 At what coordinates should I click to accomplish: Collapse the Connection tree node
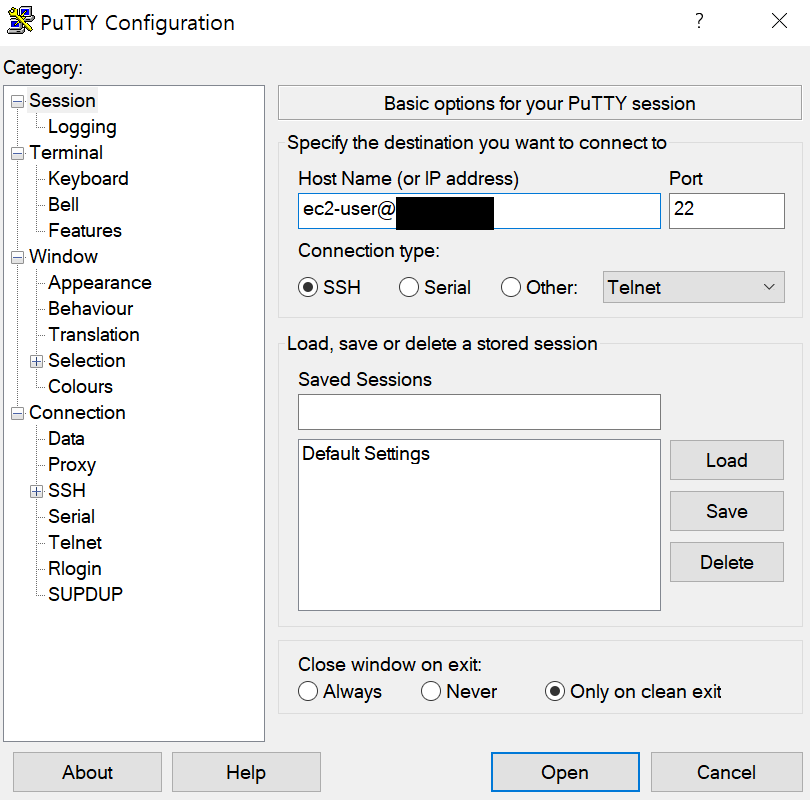[17, 413]
